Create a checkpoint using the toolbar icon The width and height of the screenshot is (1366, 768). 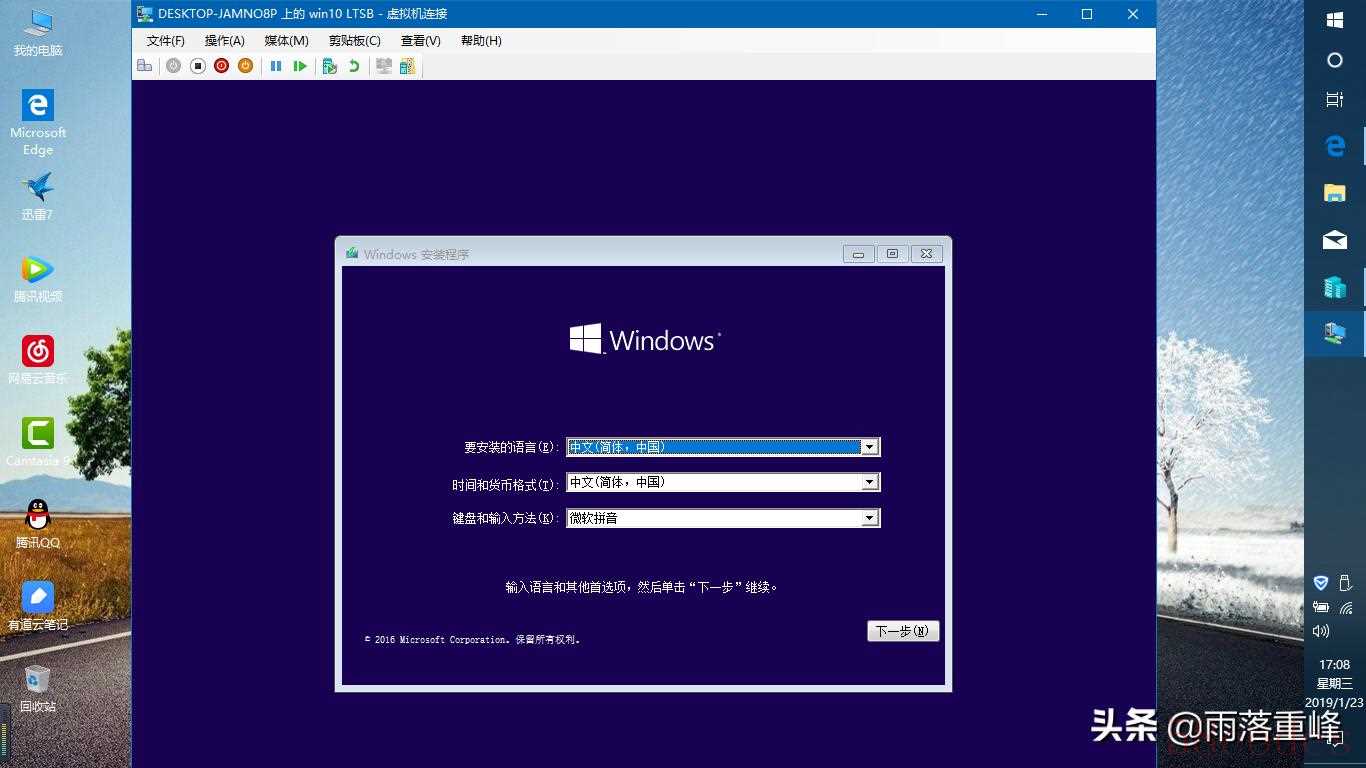[329, 66]
